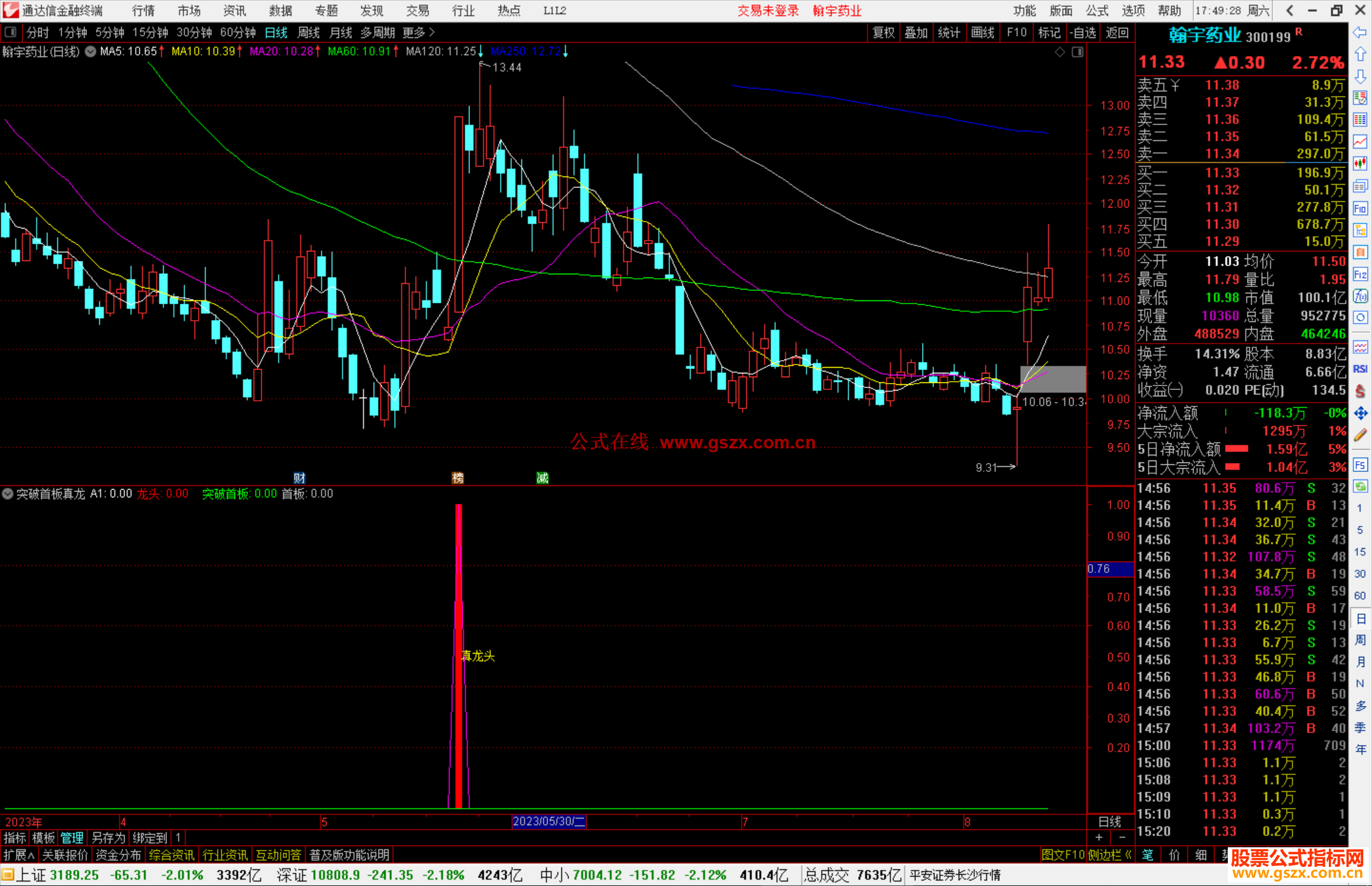Click the wave lines indicator sidebar icon
This screenshot has height=886, width=1372.
point(1360,347)
